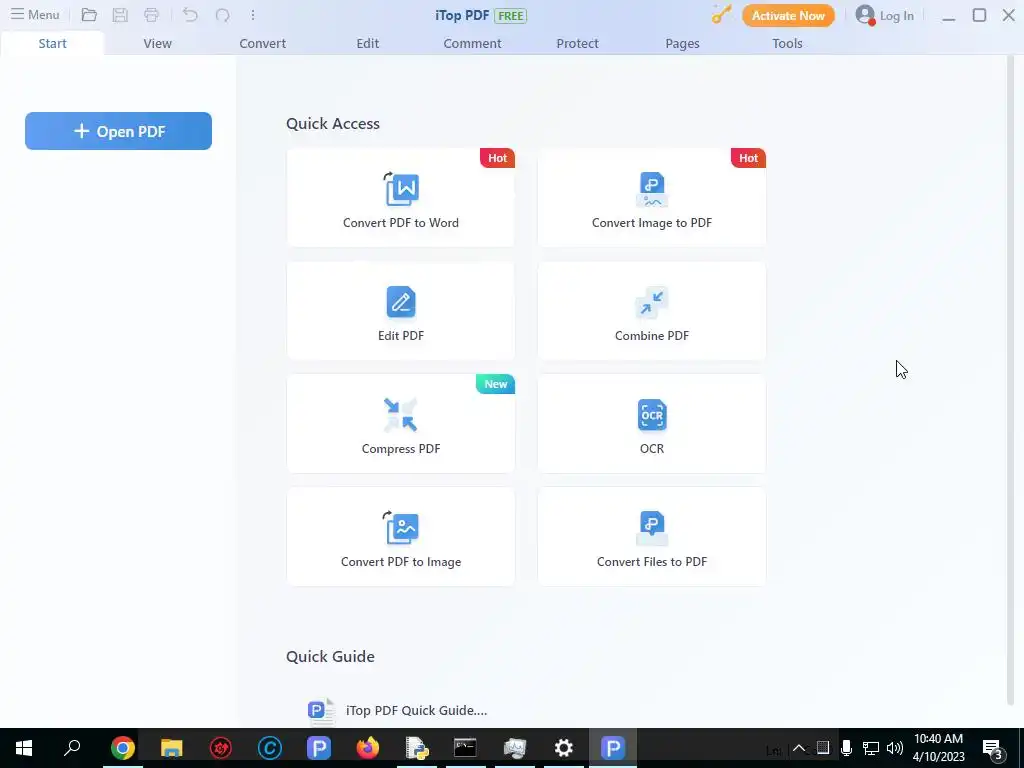The height and width of the screenshot is (768, 1024).
Task: Open the Settings gear on the taskbar
Action: point(564,748)
